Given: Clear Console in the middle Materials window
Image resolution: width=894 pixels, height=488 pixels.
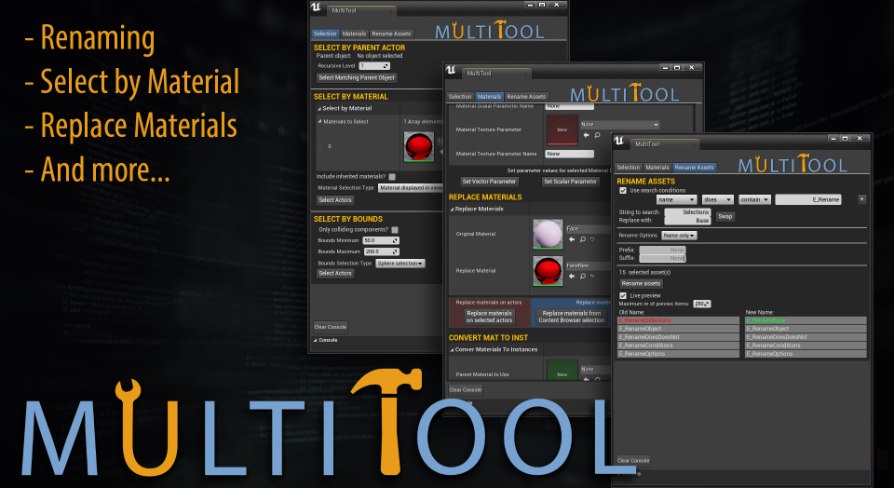Looking at the screenshot, I should click(465, 389).
